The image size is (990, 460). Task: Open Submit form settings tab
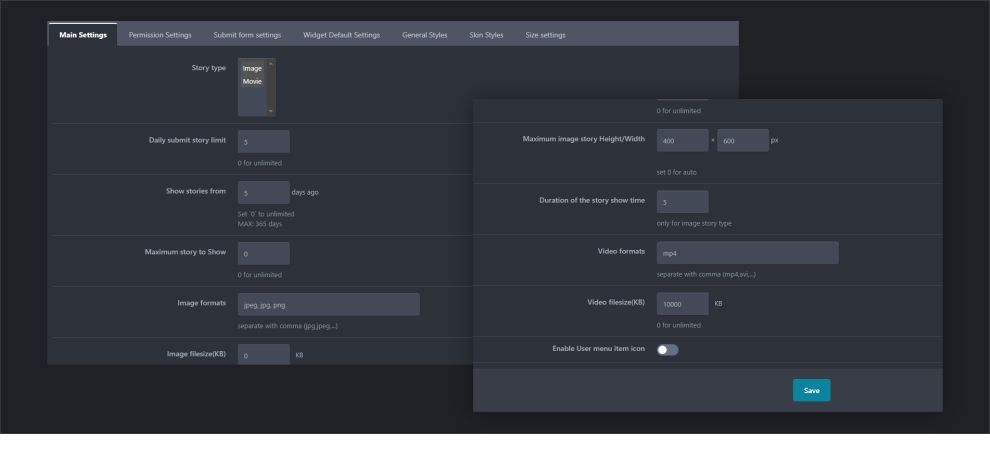(x=247, y=35)
